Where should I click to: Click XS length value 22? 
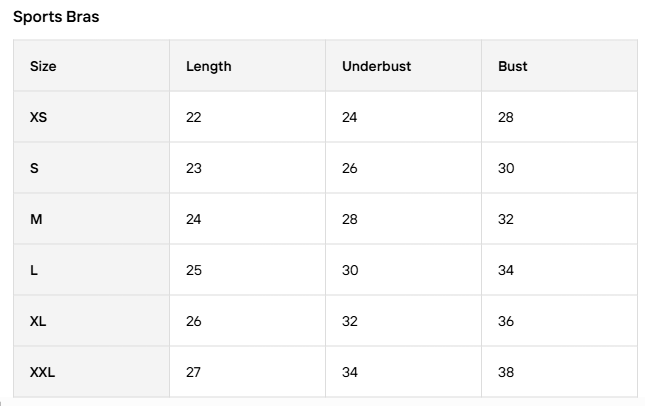tap(194, 117)
